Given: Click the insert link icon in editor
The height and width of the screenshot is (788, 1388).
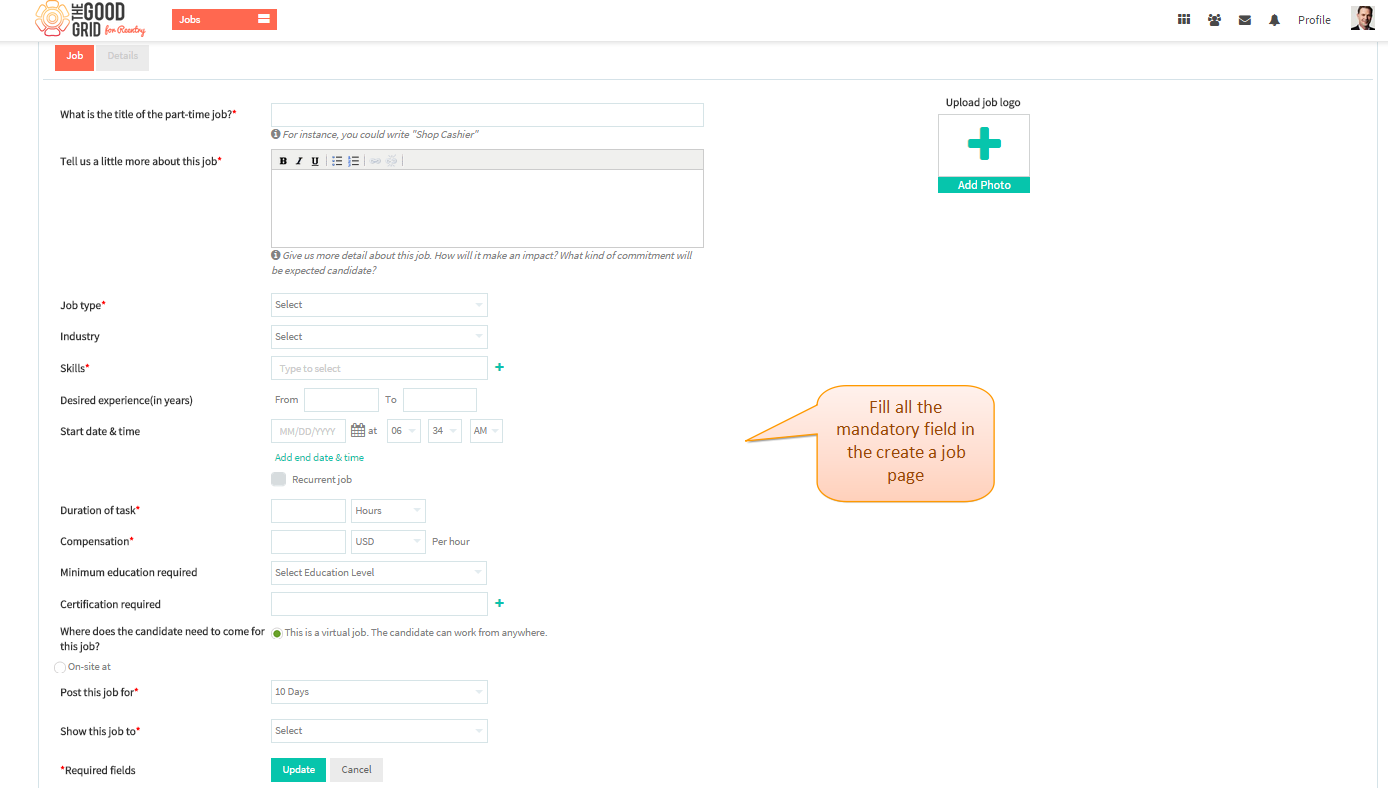Looking at the screenshot, I should click(x=375, y=161).
